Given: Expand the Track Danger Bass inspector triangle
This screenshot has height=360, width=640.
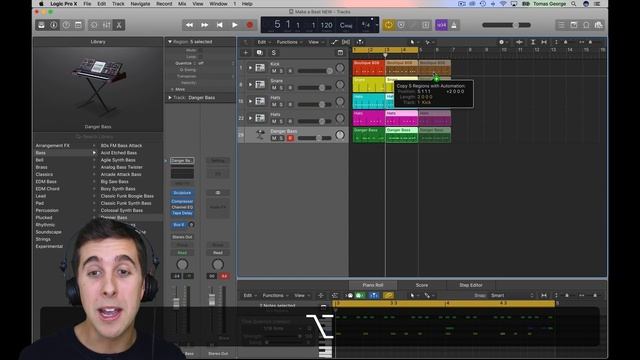Looking at the screenshot, I should 170,98.
